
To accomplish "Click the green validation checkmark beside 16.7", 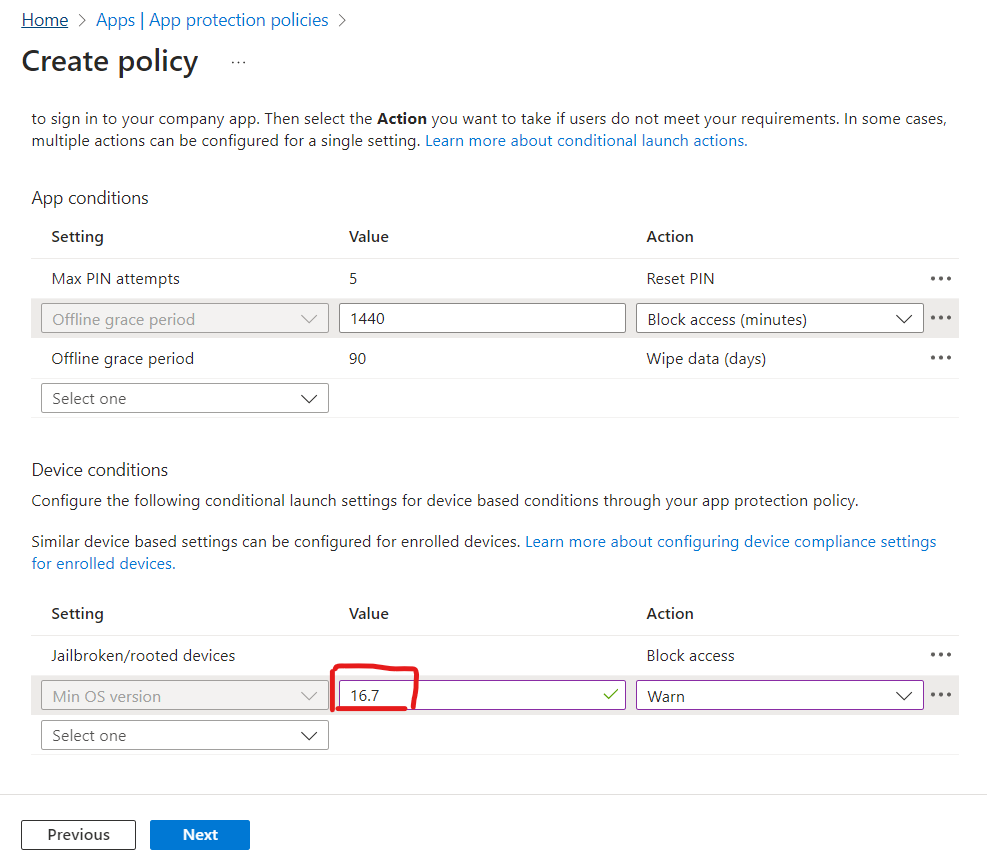I will (611, 694).
